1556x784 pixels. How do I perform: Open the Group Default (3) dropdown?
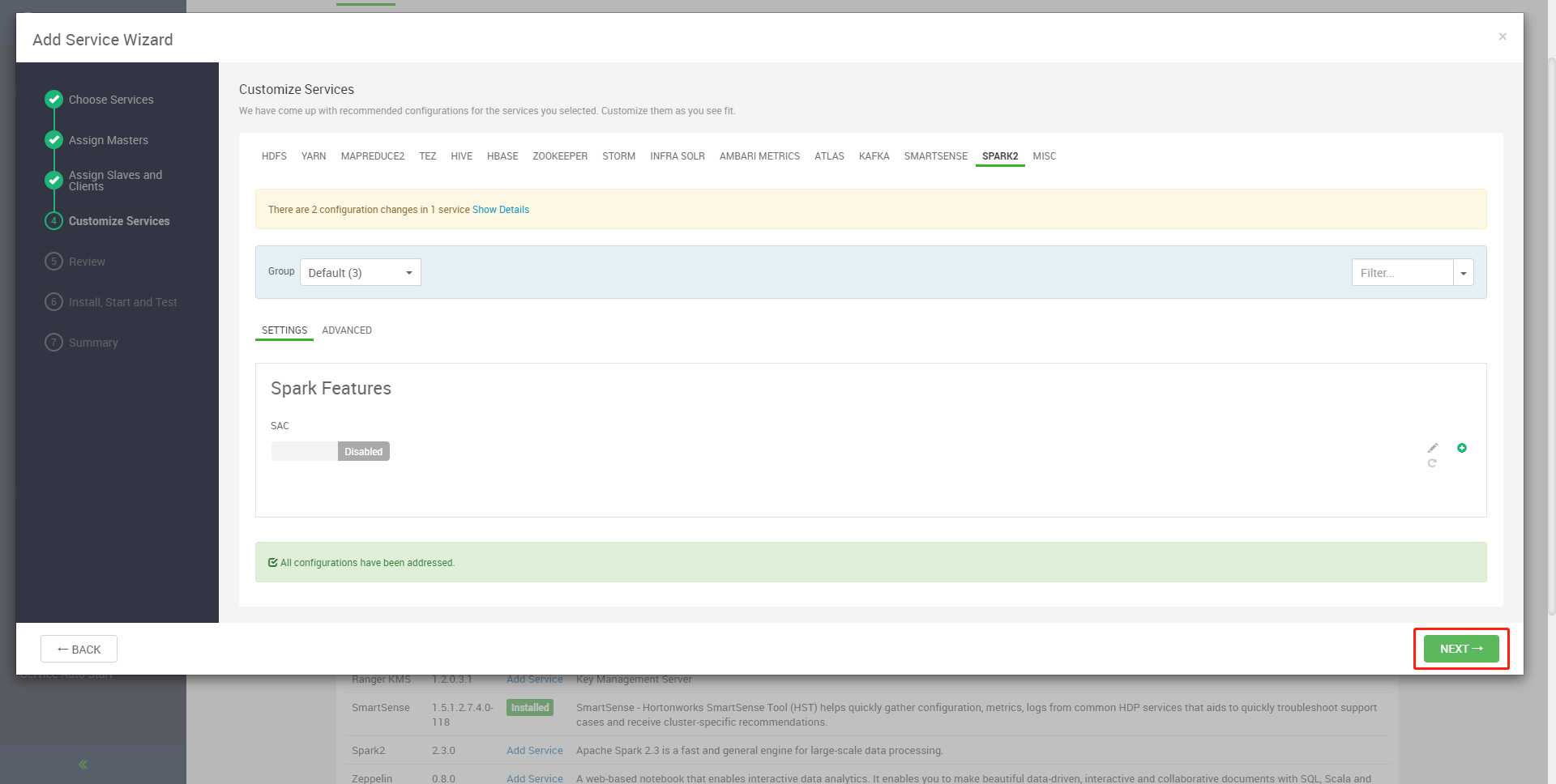click(361, 272)
